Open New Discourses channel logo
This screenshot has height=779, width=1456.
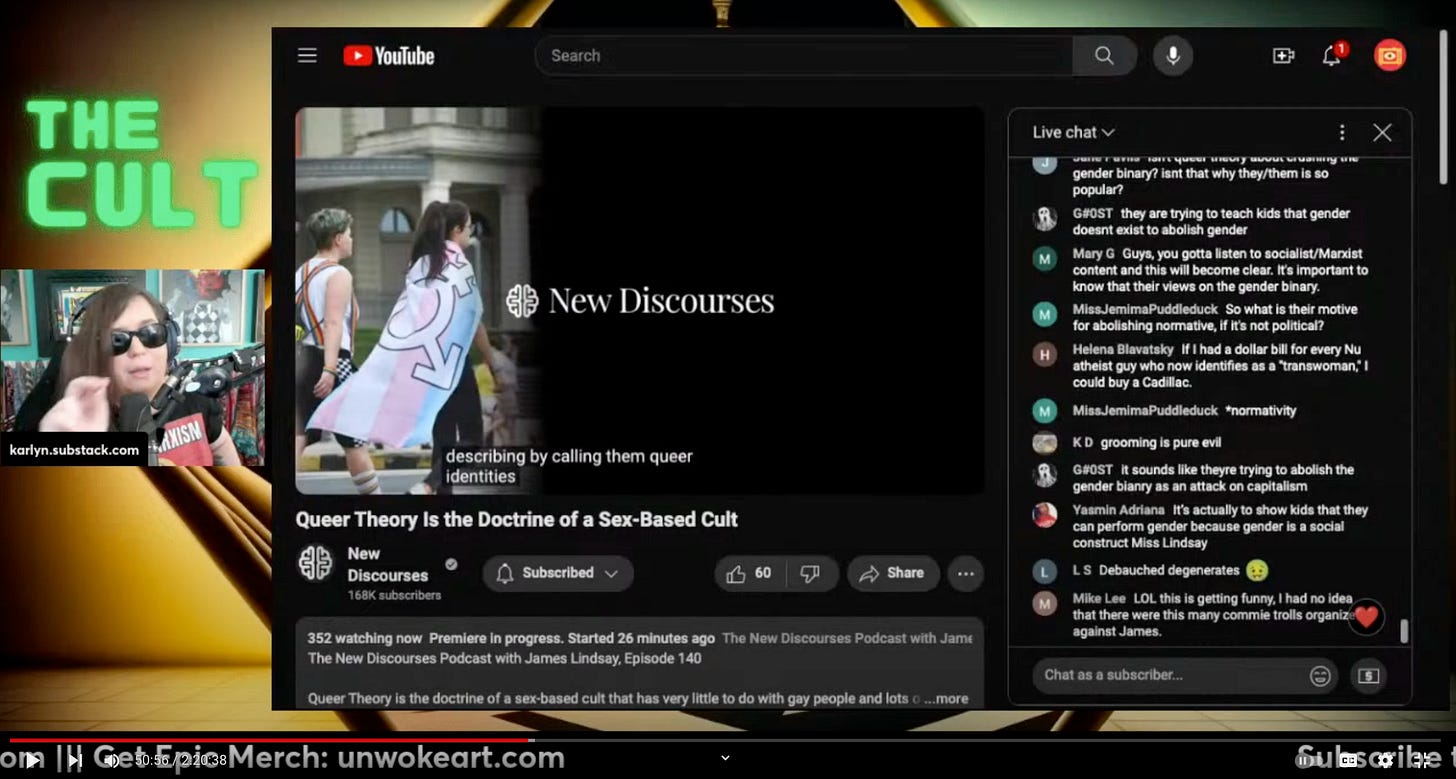316,564
